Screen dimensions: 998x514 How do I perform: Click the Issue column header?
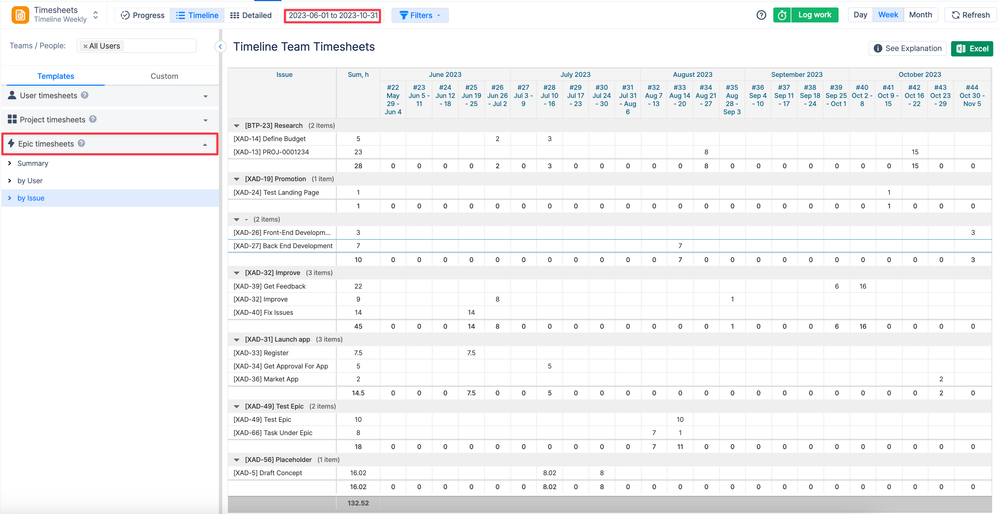pos(284,74)
